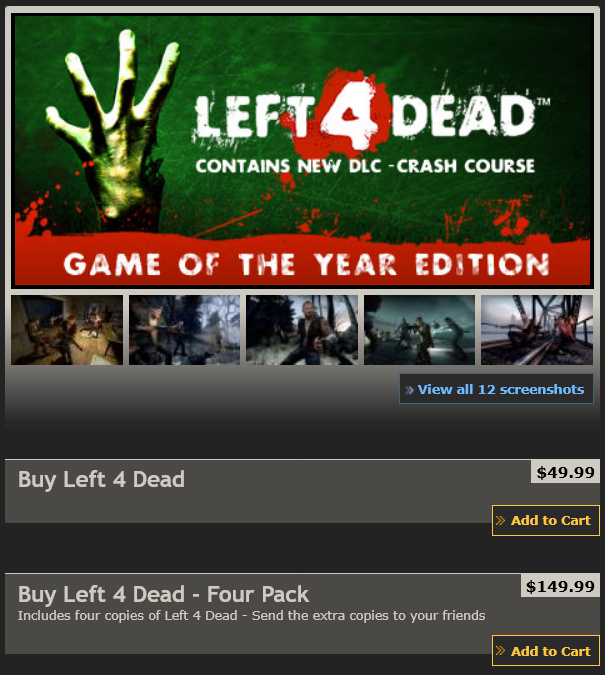Open the third thumbnail showing the bearded survivor
605x675 pixels.
click(302, 330)
